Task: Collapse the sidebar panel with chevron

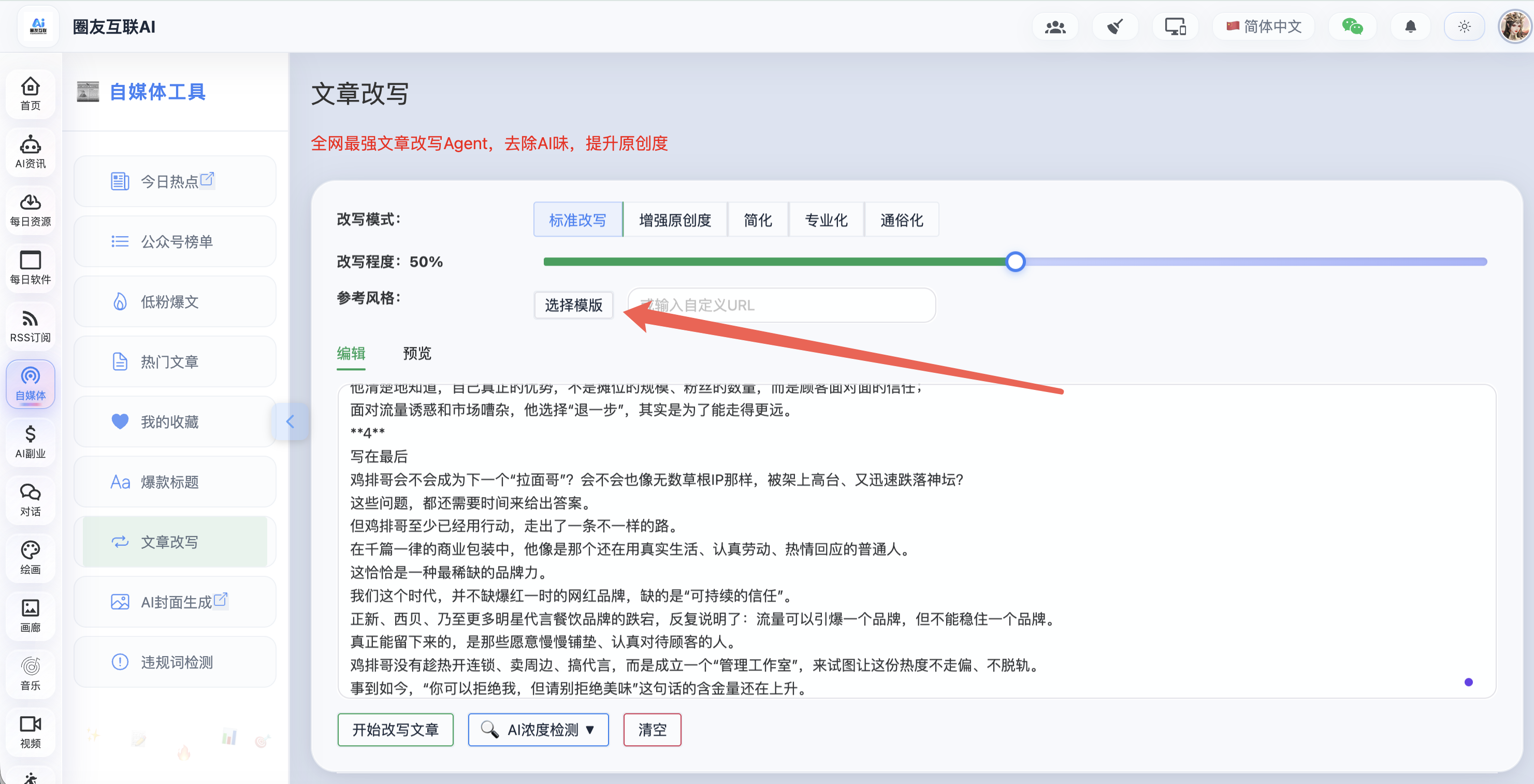Action: click(291, 422)
